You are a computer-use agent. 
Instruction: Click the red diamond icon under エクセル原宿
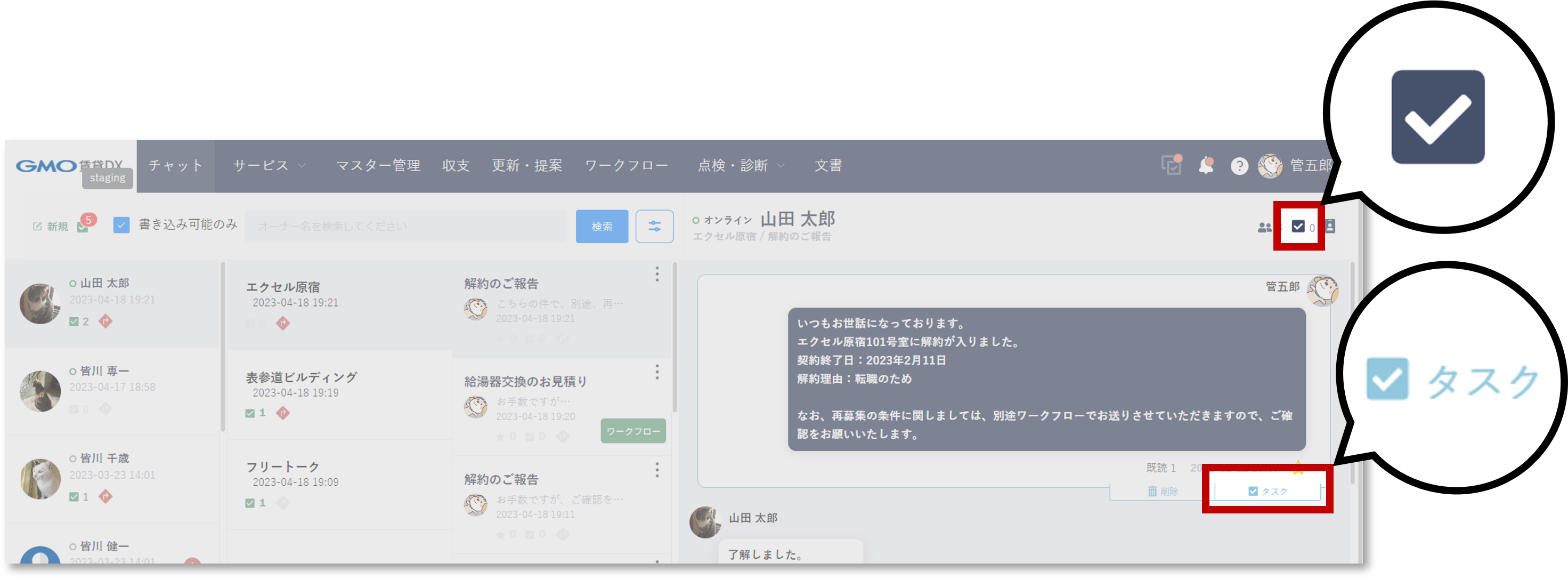click(x=282, y=323)
